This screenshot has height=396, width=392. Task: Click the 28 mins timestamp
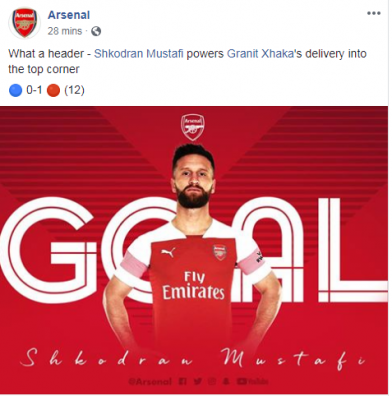pyautogui.click(x=65, y=31)
